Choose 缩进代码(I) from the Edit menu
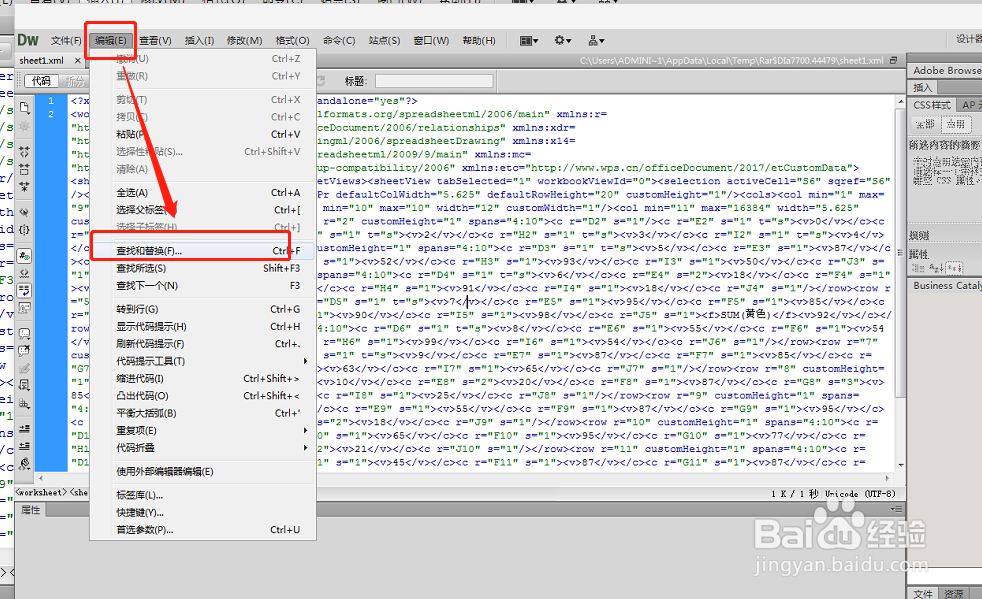Screen dimensions: 982x599 [x=202, y=378]
